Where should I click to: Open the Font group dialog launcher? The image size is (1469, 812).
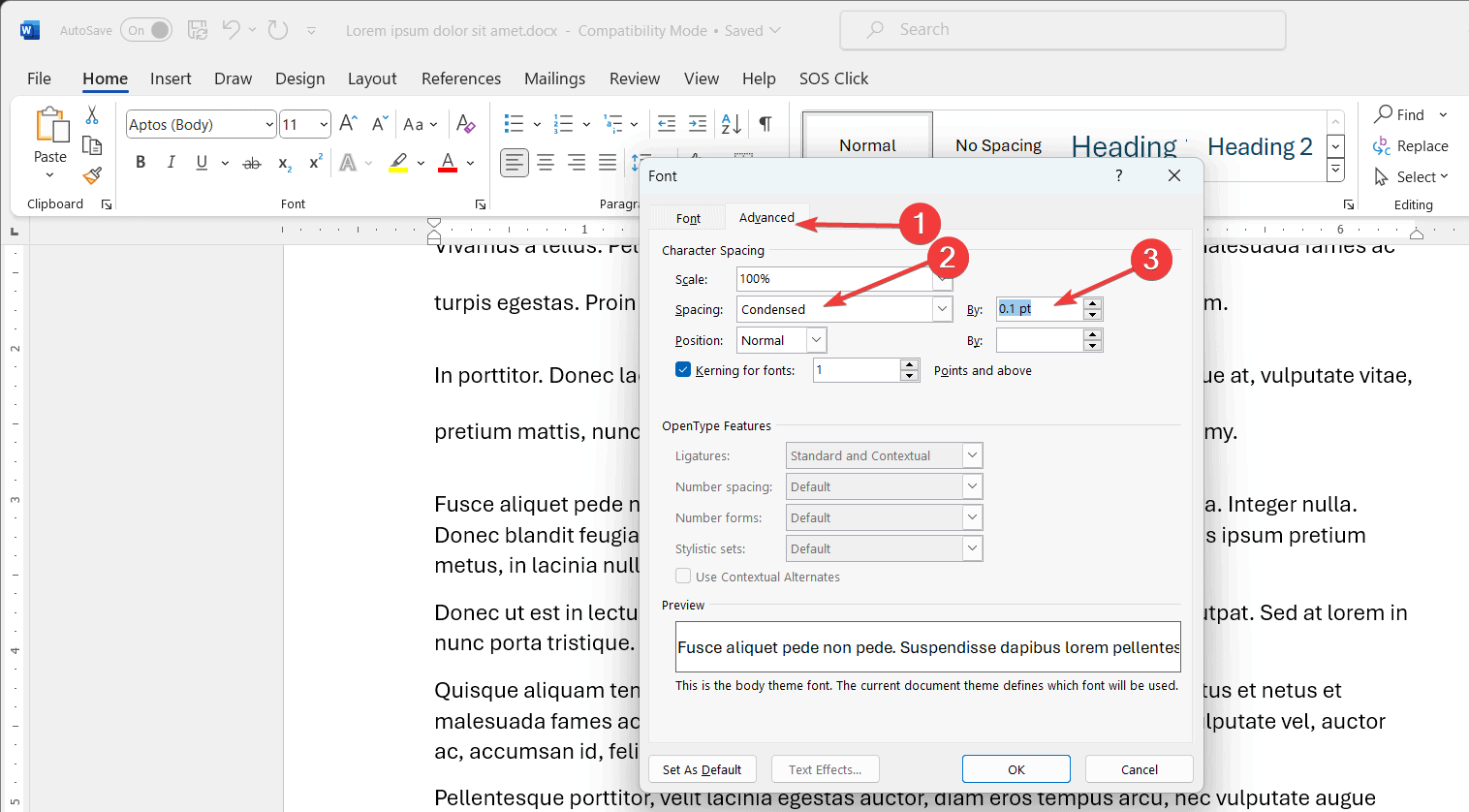pos(480,204)
